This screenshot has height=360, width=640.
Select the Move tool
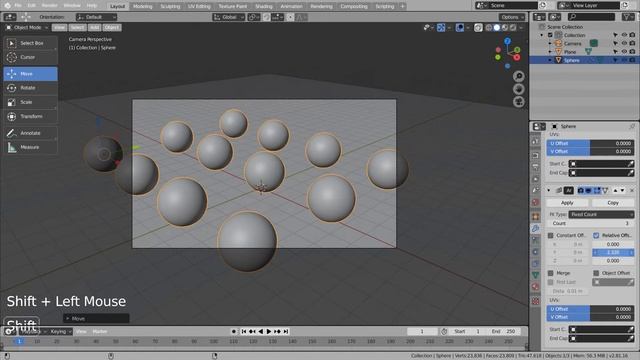[x=30, y=73]
